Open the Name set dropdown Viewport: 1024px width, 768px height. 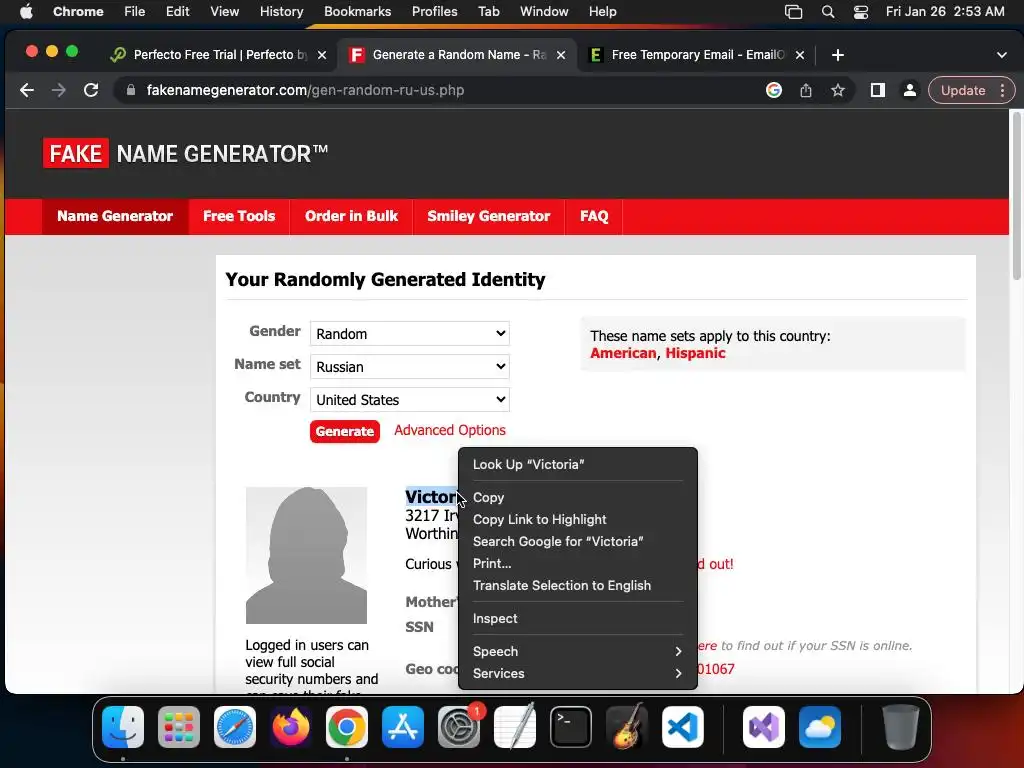409,366
